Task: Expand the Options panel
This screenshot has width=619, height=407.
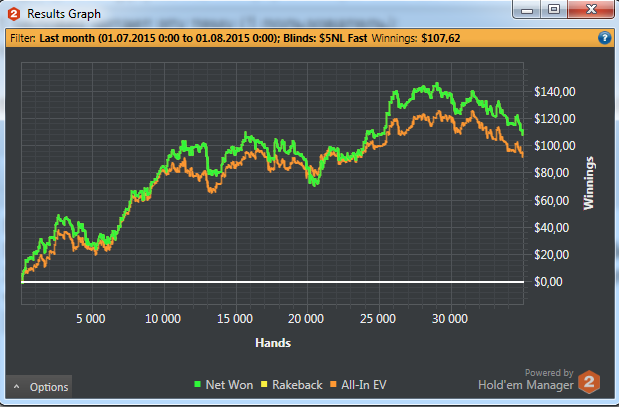Action: tap(39, 386)
